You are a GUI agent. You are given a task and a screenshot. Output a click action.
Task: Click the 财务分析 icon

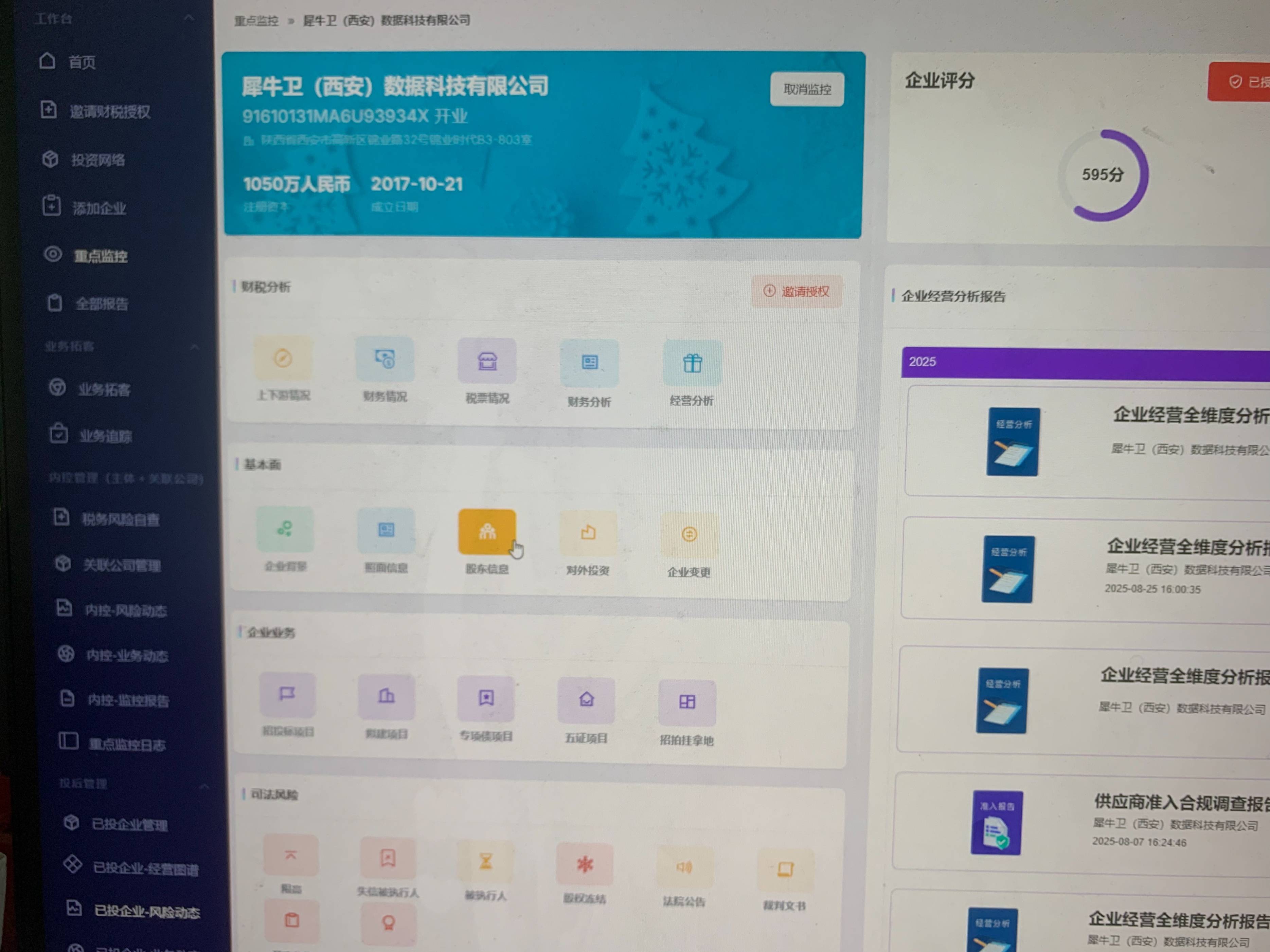pyautogui.click(x=589, y=363)
